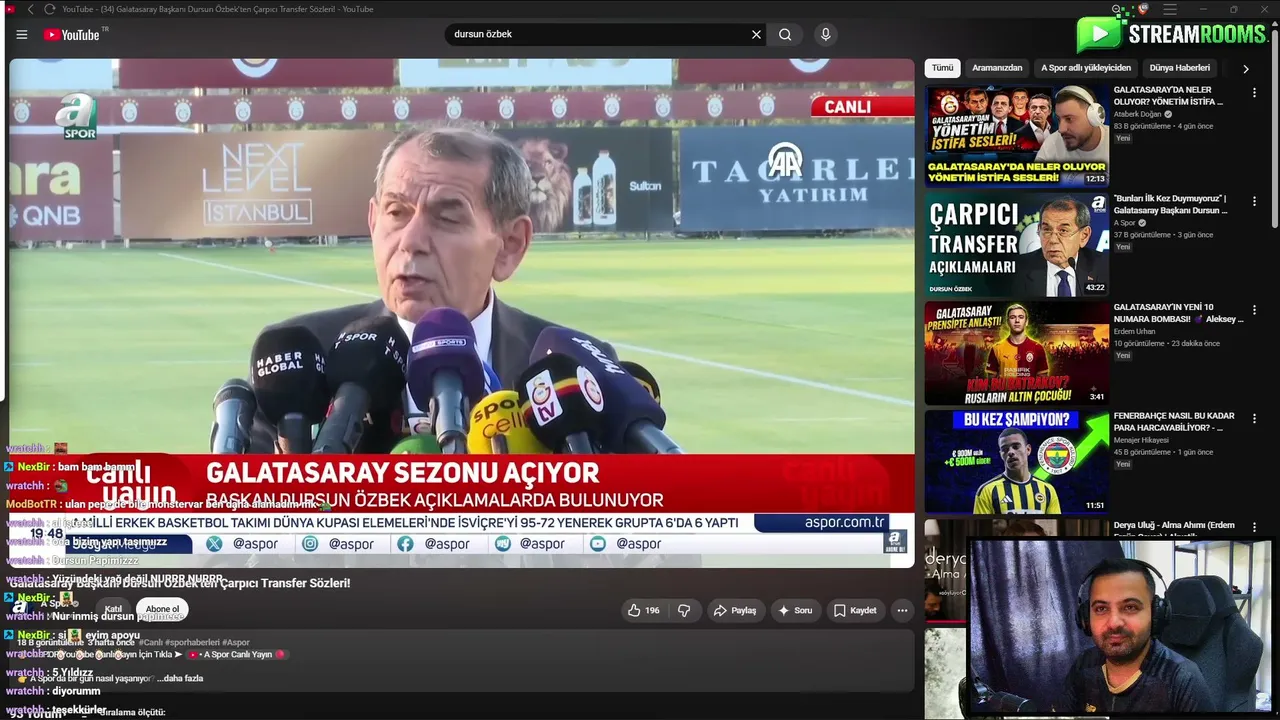Open options for 'Bunları İlk Kez Duymuyoruz' video
Viewport: 1280px width, 720px height.
1254,202
